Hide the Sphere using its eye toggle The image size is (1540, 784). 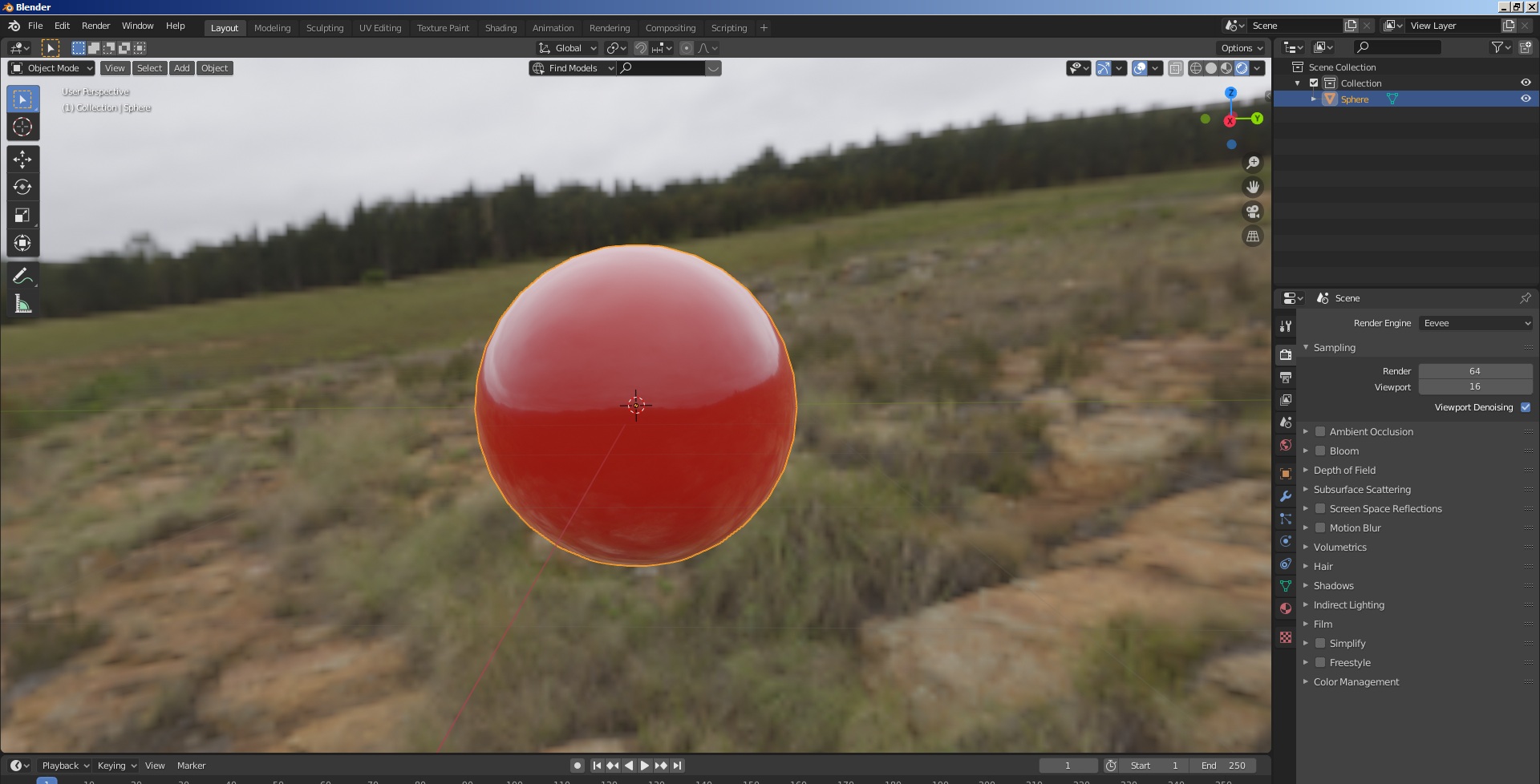pos(1525,98)
